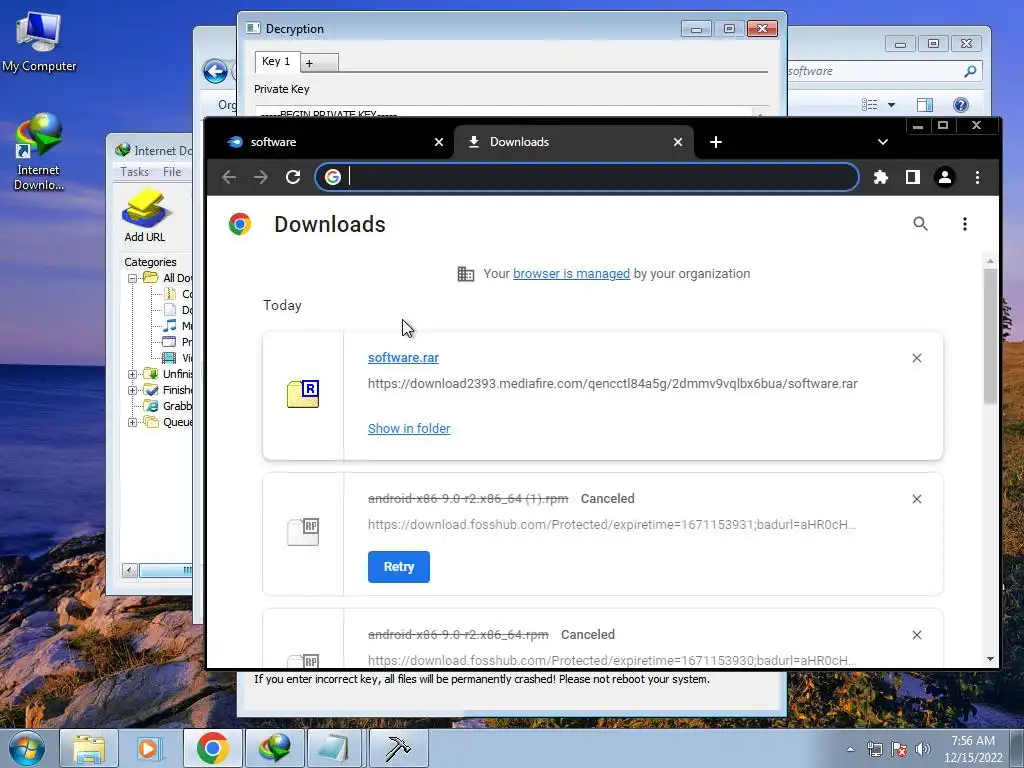Click Internet Download Manager taskbar icon
This screenshot has width=1024, height=768.
[274, 748]
